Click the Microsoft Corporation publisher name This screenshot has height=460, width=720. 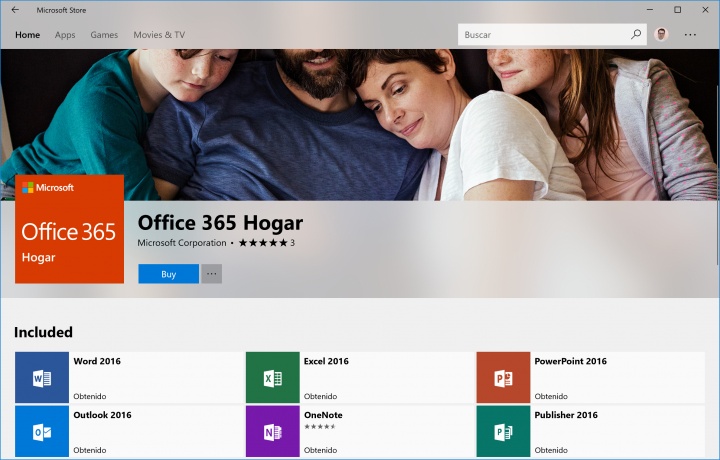182,243
